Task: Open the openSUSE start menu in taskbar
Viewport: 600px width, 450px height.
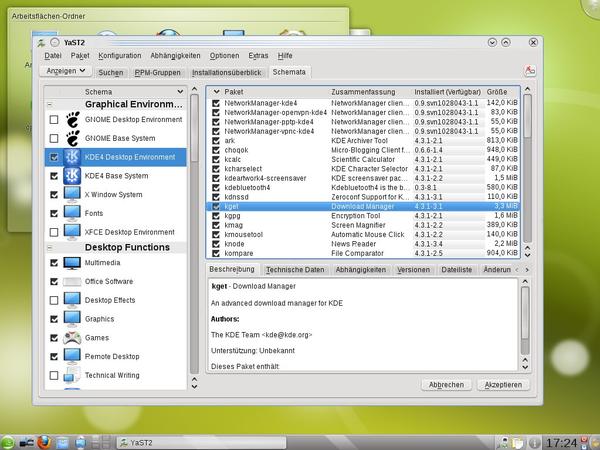Action: pos(7,443)
